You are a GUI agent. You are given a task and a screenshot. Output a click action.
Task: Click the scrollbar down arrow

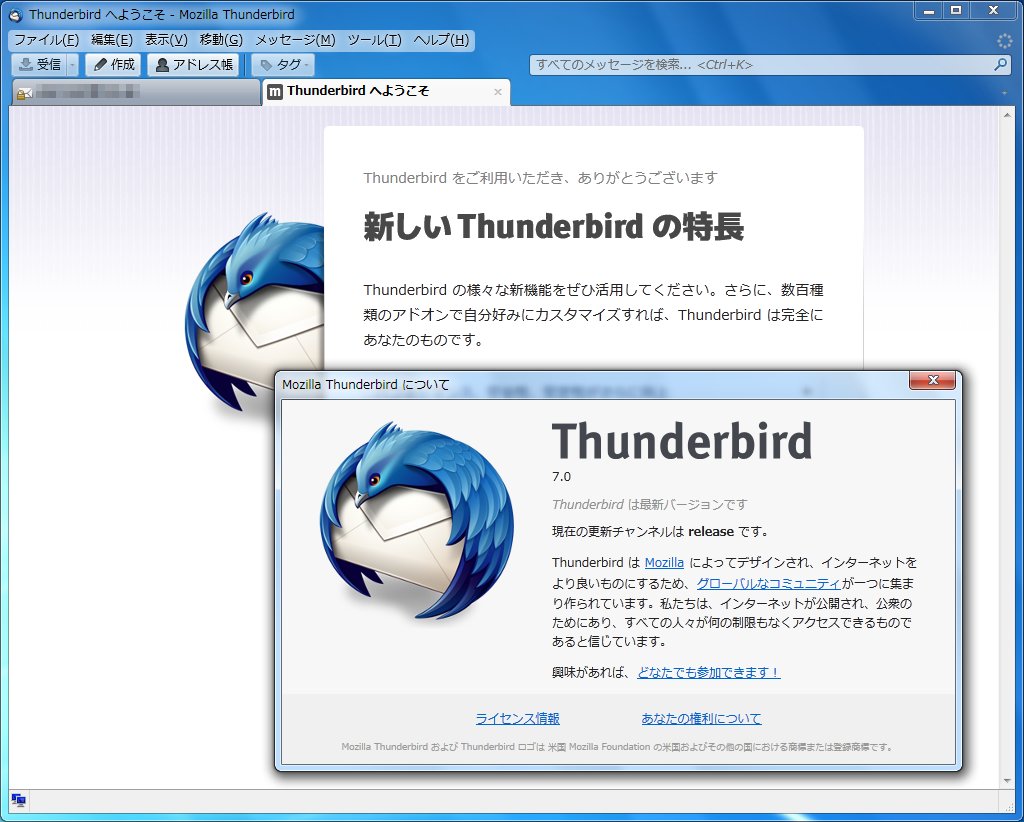[x=1006, y=780]
